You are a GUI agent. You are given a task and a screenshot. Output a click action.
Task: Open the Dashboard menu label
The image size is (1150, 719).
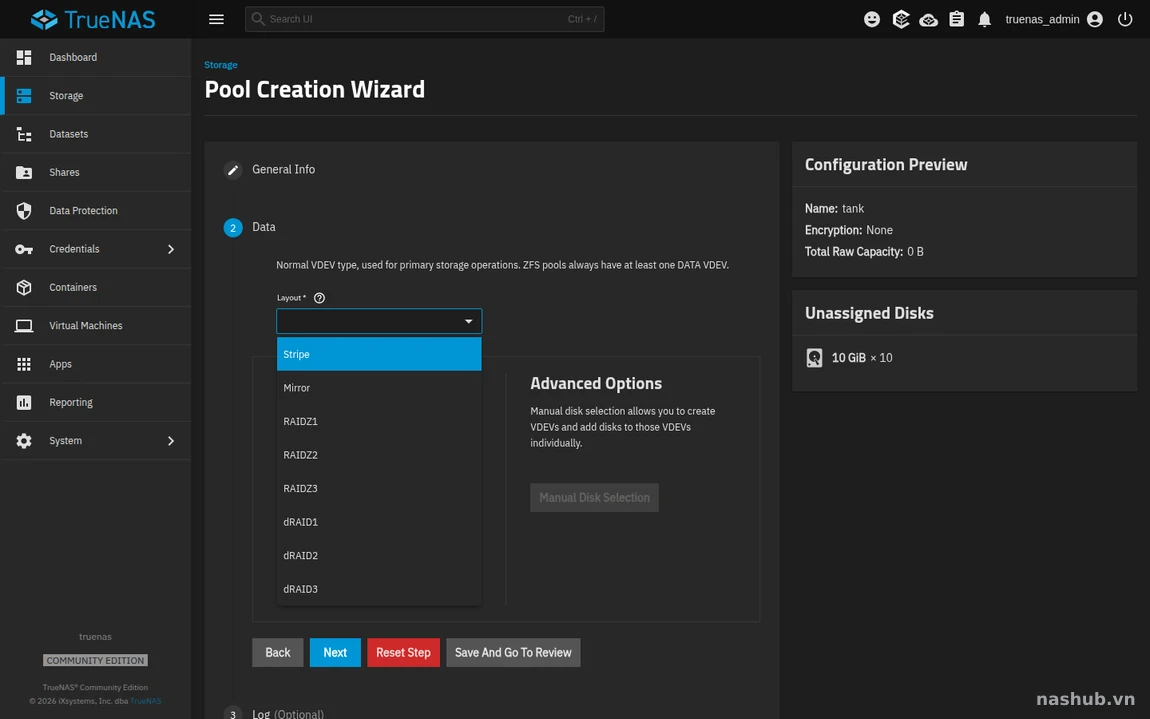click(73, 57)
